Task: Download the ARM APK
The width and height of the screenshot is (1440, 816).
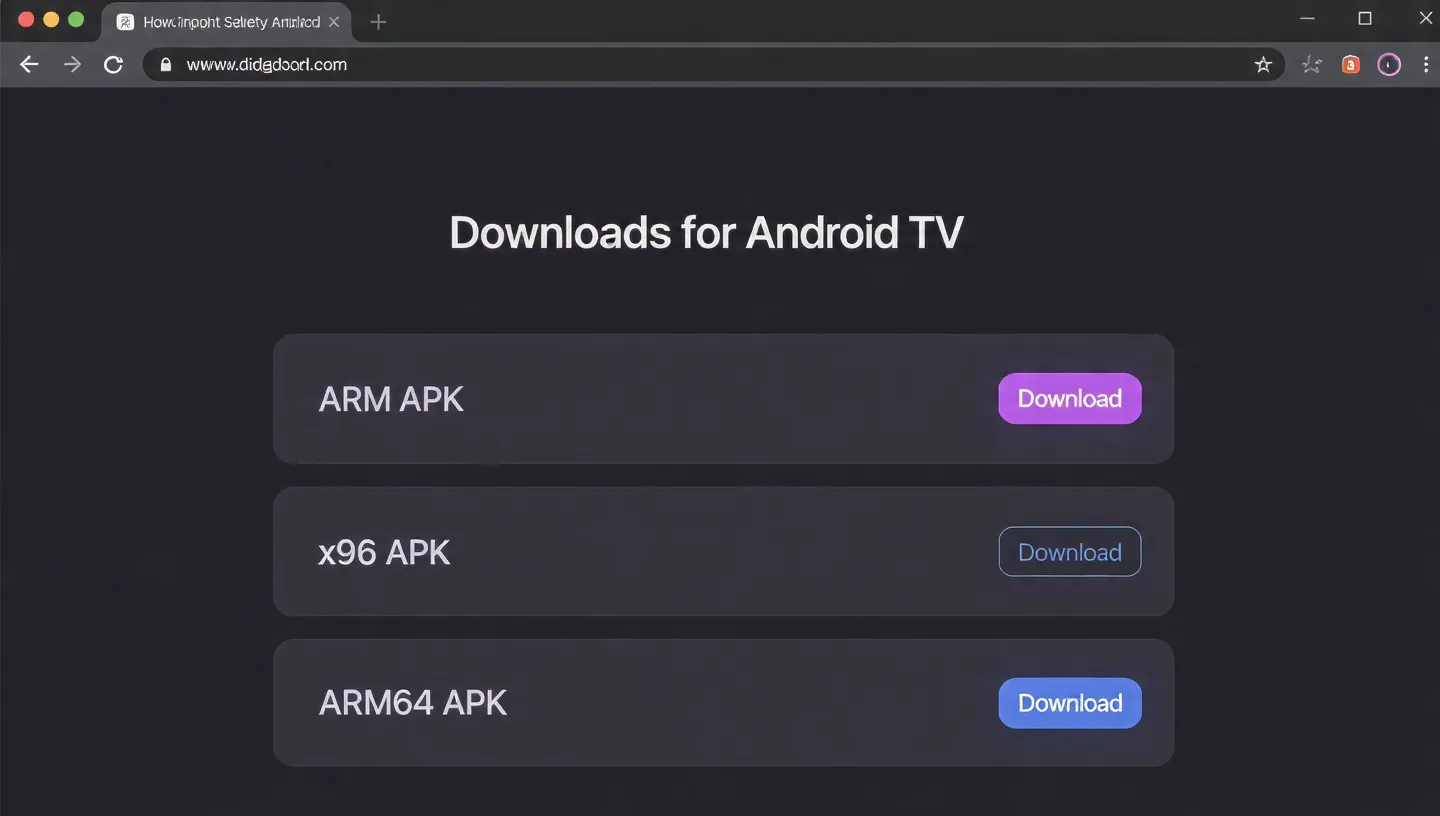Action: click(1069, 398)
